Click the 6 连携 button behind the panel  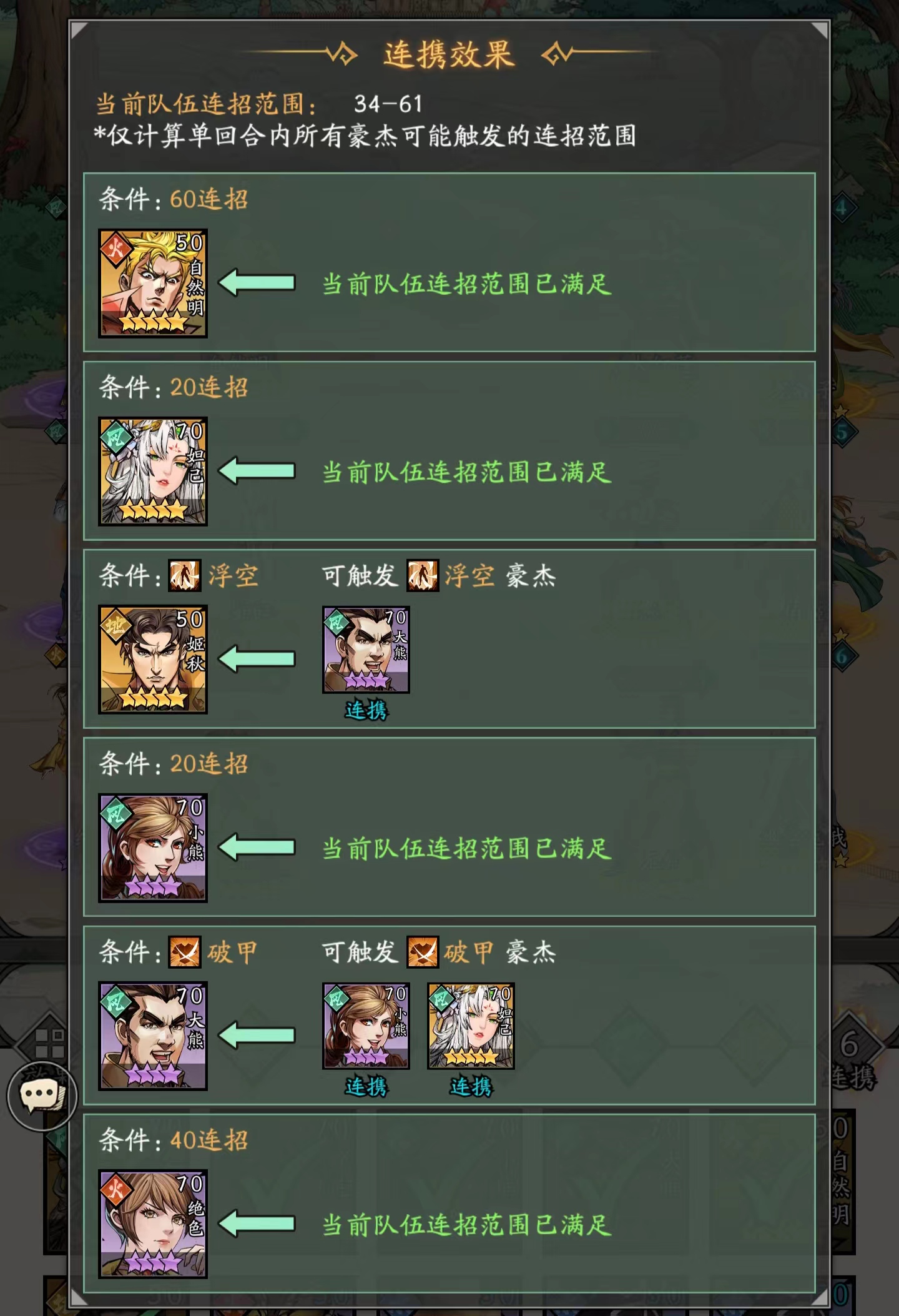tap(853, 1056)
